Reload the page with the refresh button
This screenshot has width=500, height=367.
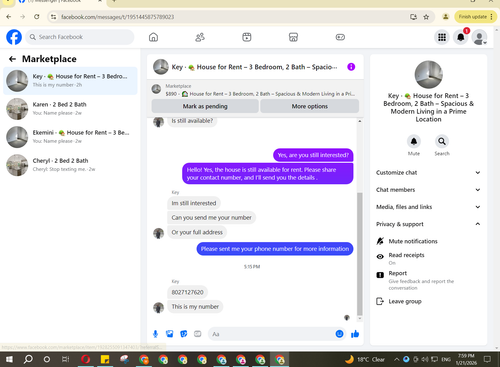(37, 17)
